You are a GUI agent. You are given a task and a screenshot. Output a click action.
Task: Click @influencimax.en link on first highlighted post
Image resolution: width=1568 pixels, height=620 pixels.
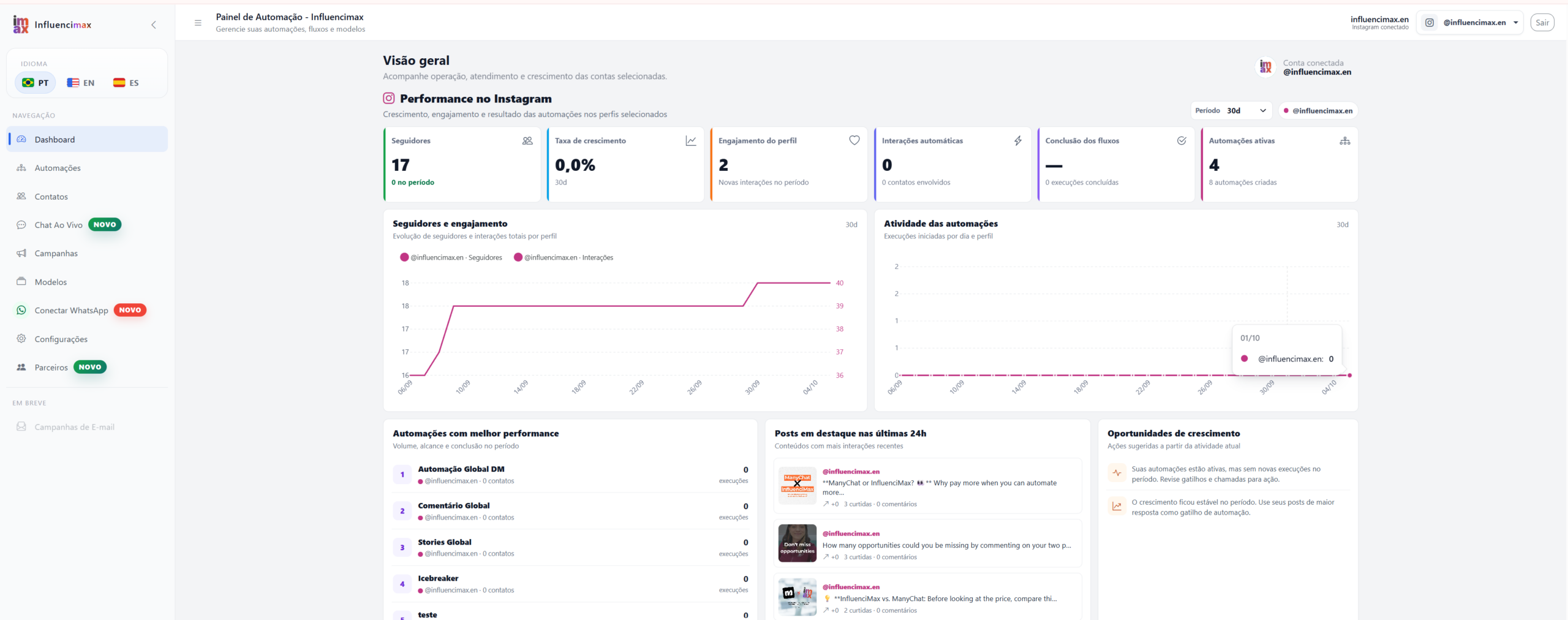[x=851, y=472]
